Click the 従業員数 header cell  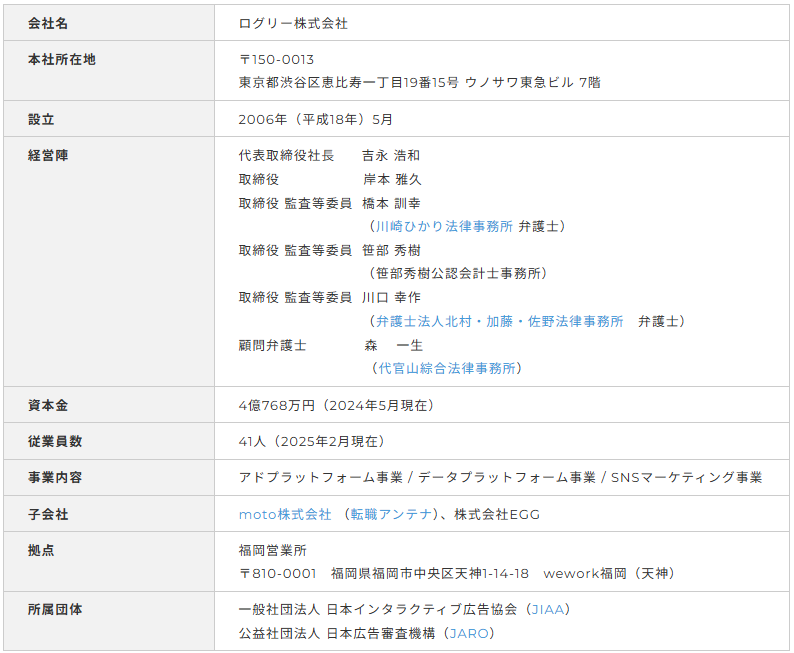(109, 441)
